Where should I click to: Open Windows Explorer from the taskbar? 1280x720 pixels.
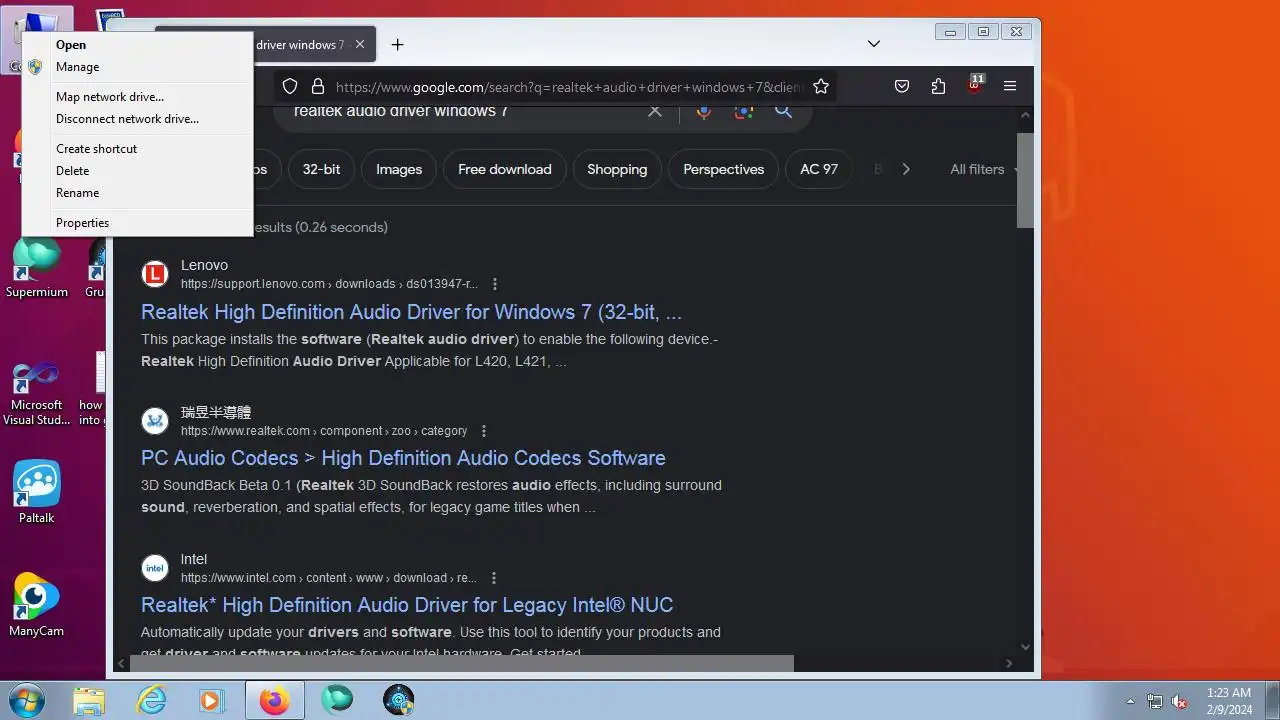(89, 701)
